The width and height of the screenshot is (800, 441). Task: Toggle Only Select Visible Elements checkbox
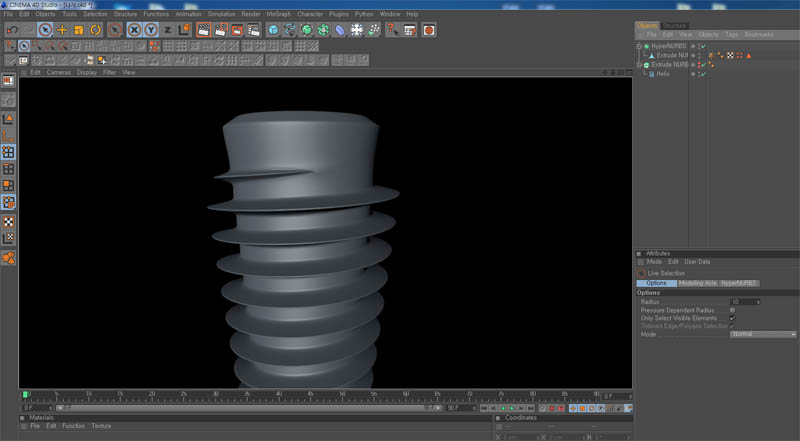click(x=732, y=318)
